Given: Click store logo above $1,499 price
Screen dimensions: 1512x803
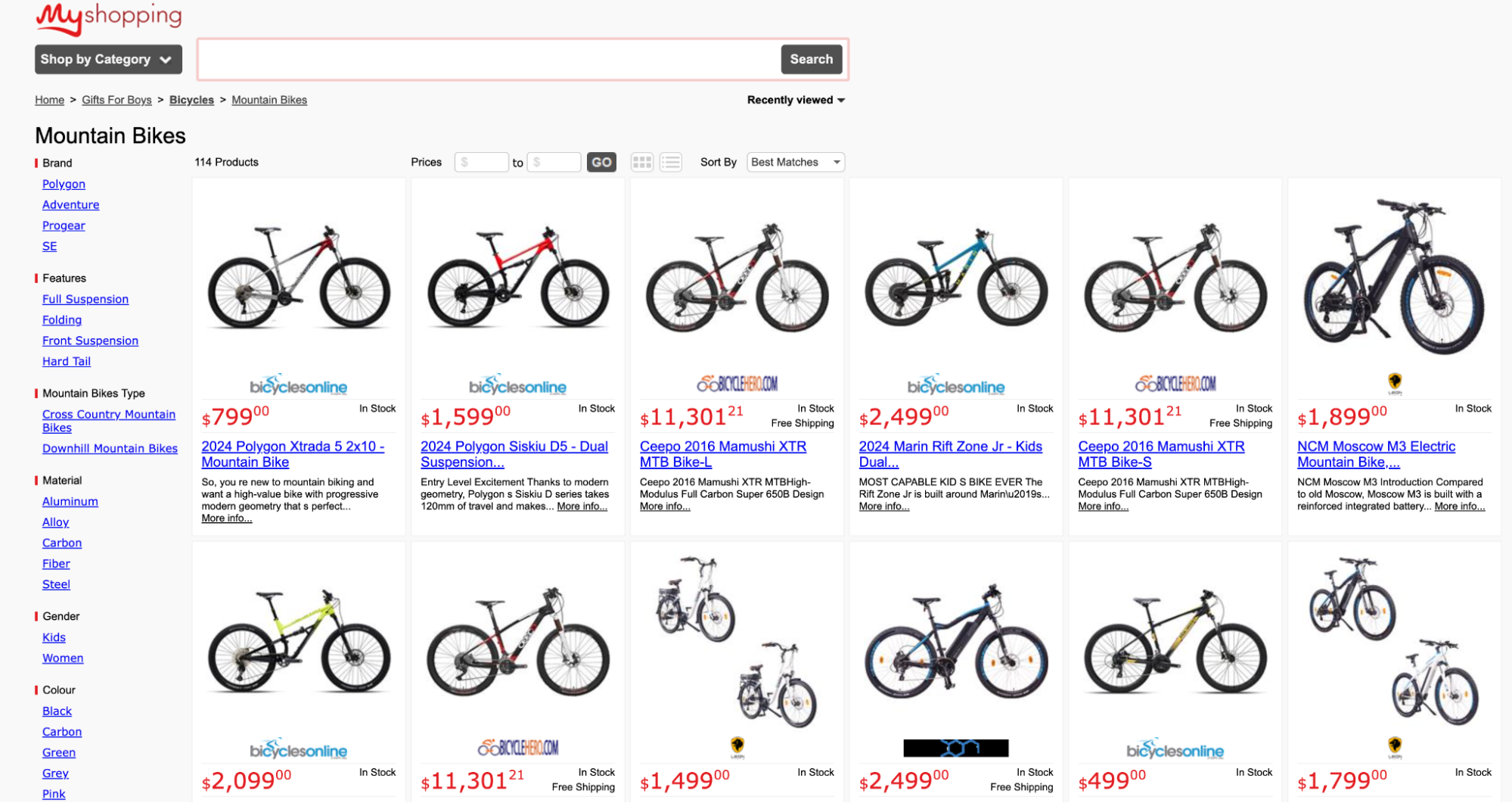Looking at the screenshot, I should [737, 747].
